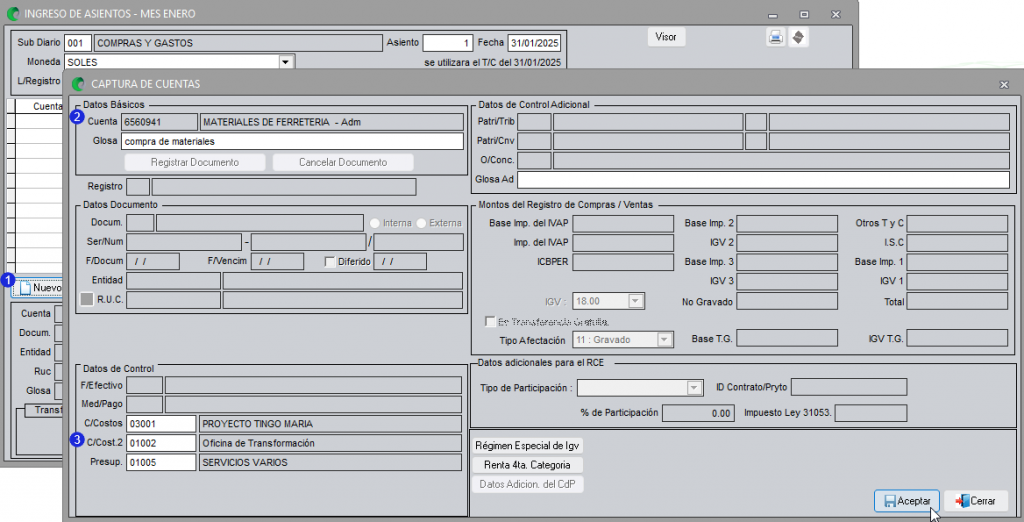Open the Tipo Afectación dropdown

click(664, 340)
